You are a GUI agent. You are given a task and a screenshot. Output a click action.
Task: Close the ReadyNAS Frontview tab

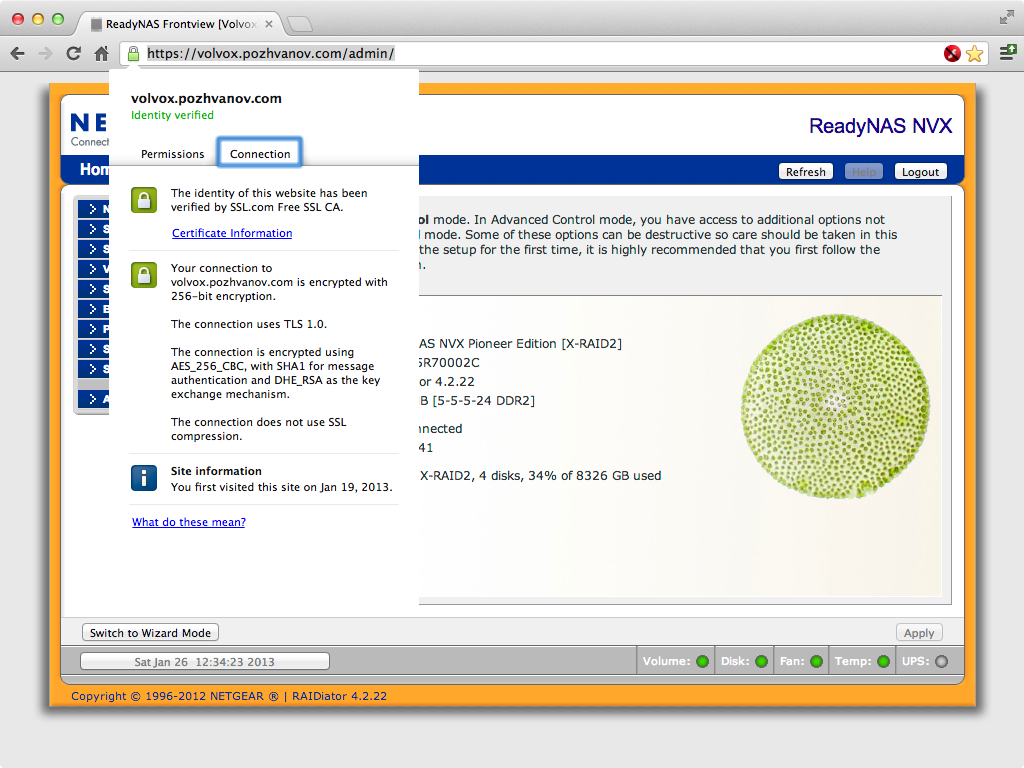(x=268, y=24)
